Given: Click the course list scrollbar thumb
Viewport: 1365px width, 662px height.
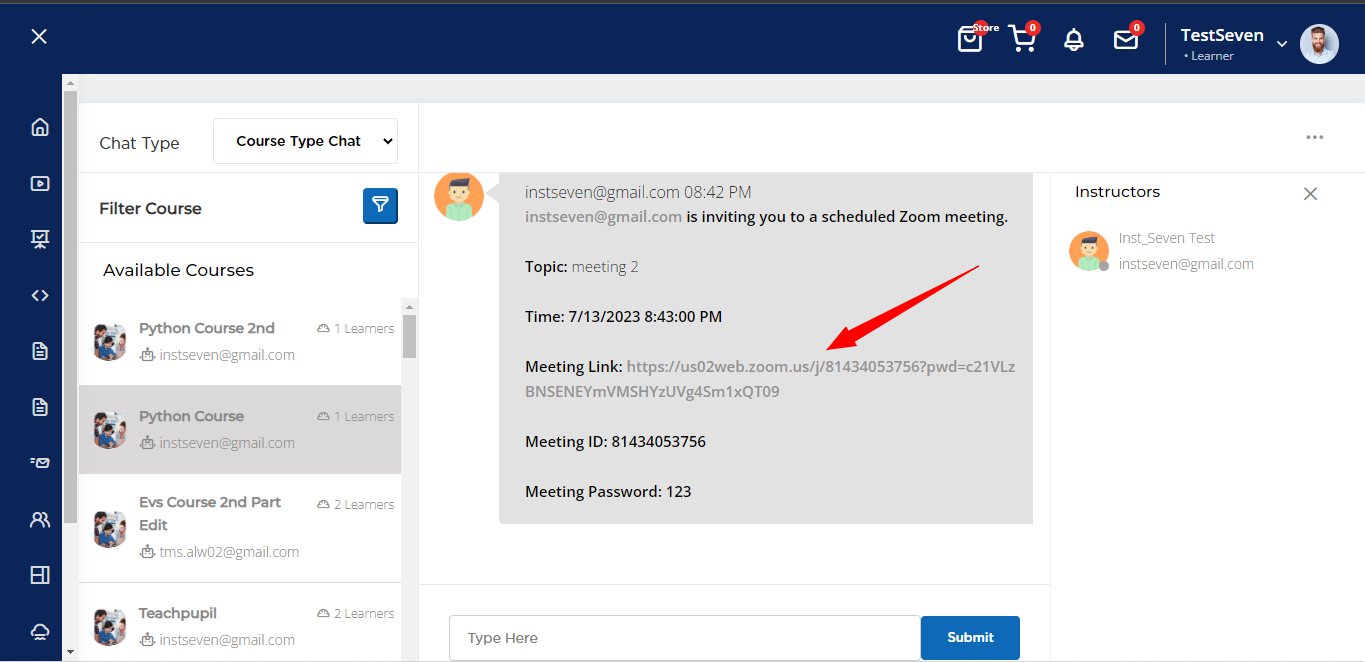Looking at the screenshot, I should coord(410,336).
